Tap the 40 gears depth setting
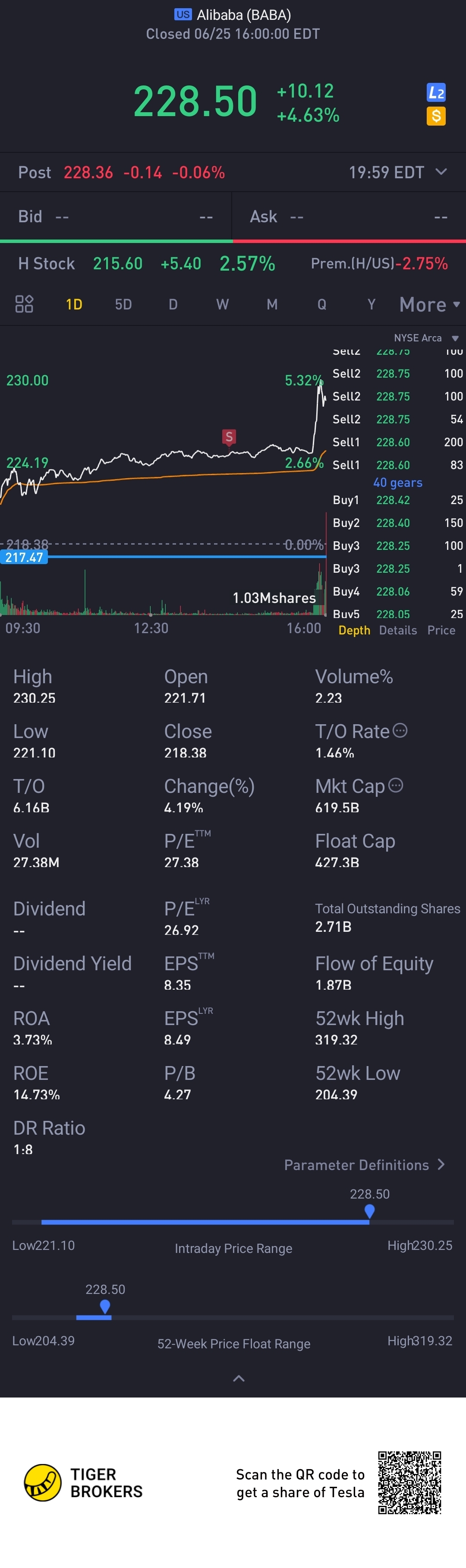Screen dimensions: 466x1568 point(397,482)
